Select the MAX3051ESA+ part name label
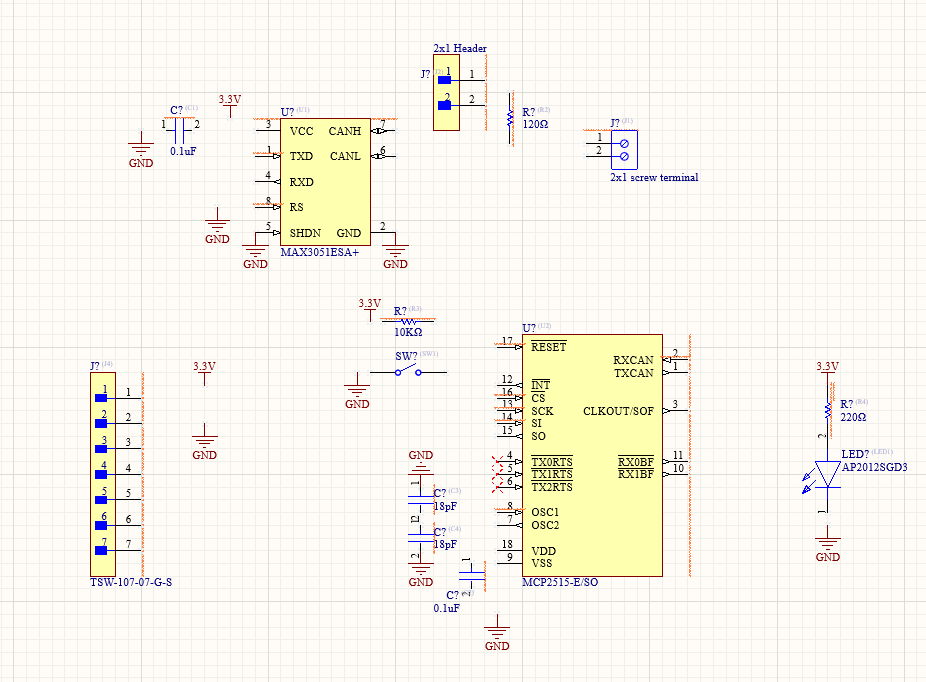This screenshot has height=682, width=926. click(x=319, y=252)
